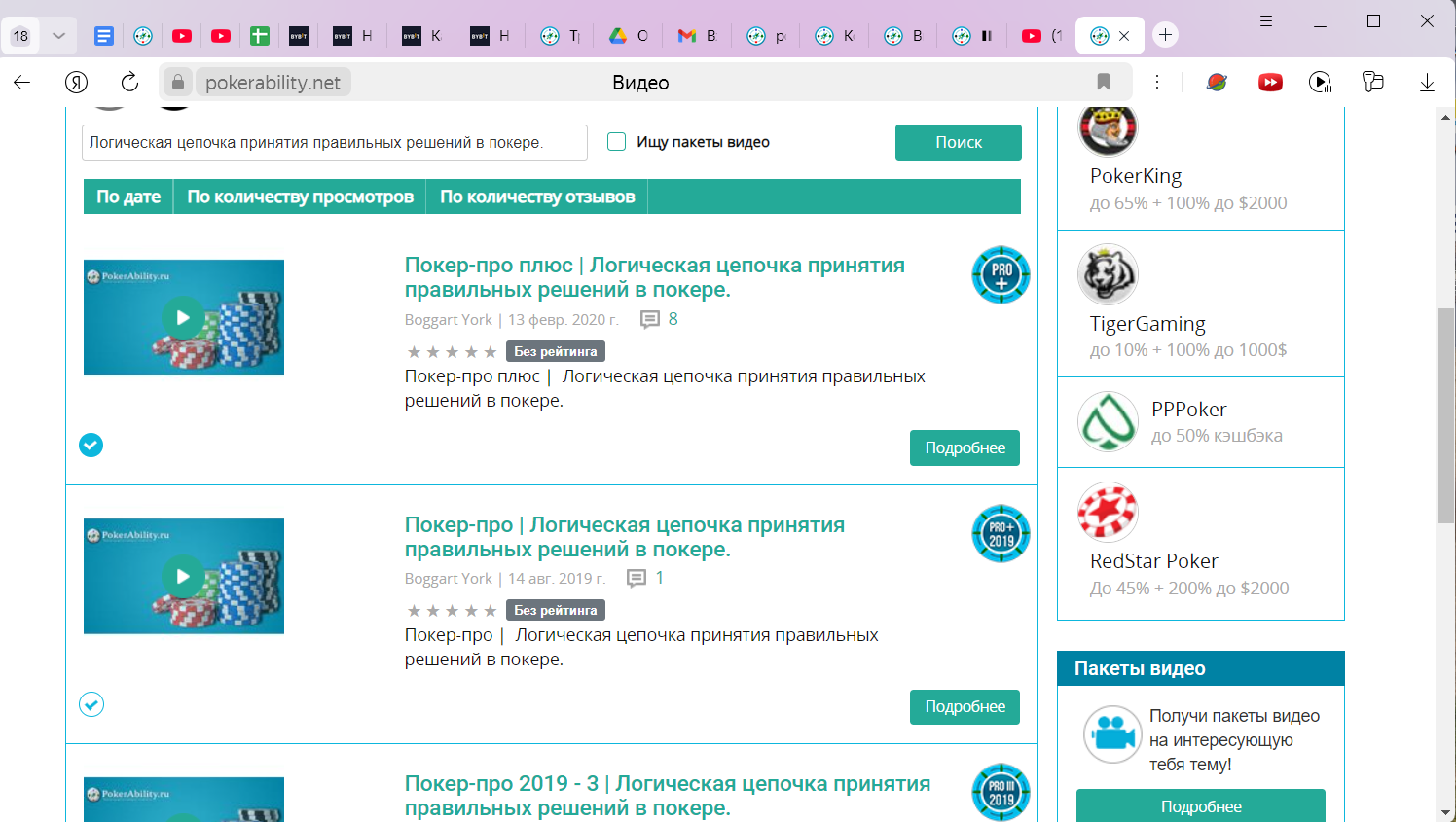
Task: Click the reviews icon beside count 8
Action: (649, 319)
